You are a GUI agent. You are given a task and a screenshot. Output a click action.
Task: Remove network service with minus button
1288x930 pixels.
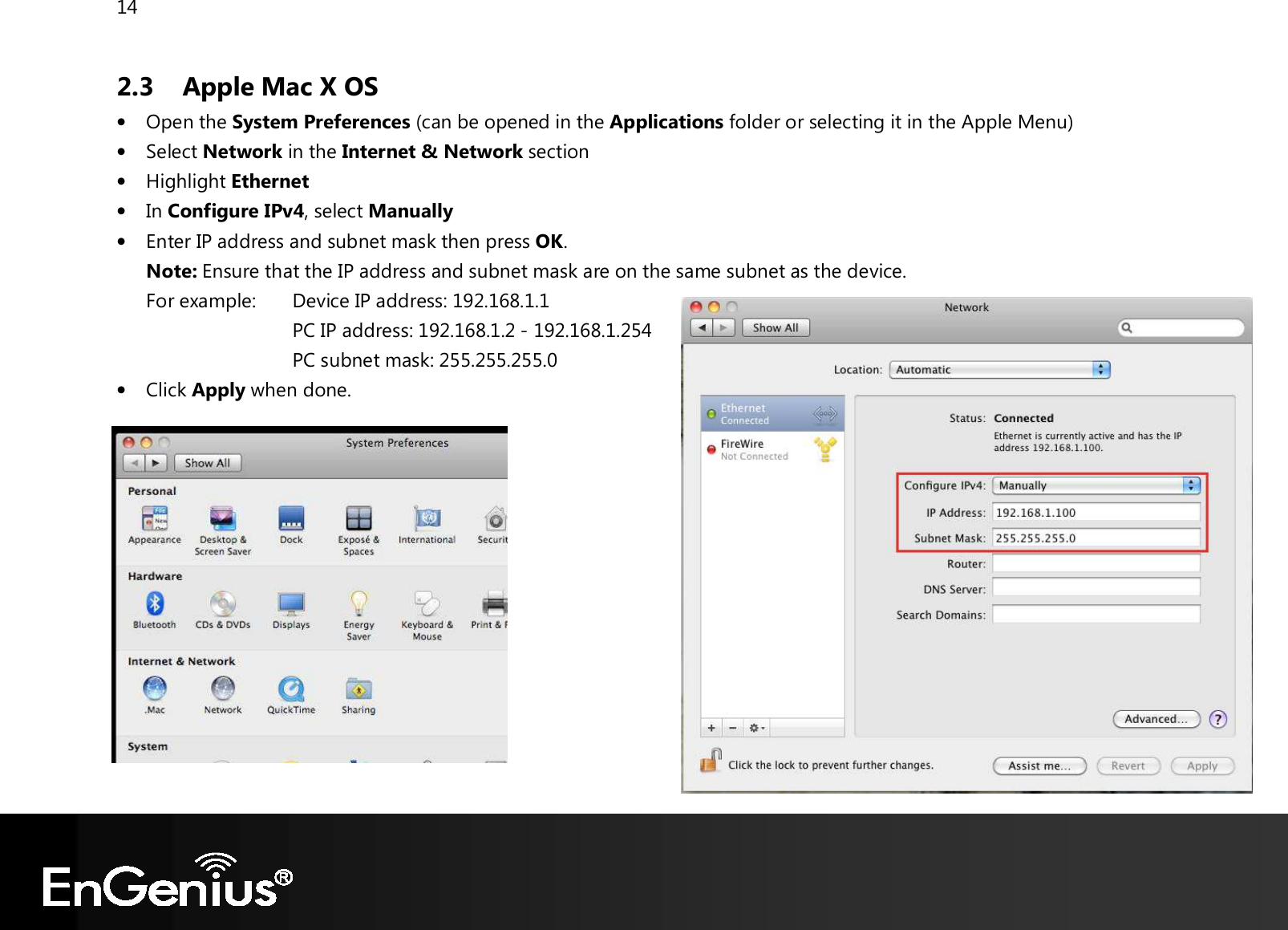[732, 728]
